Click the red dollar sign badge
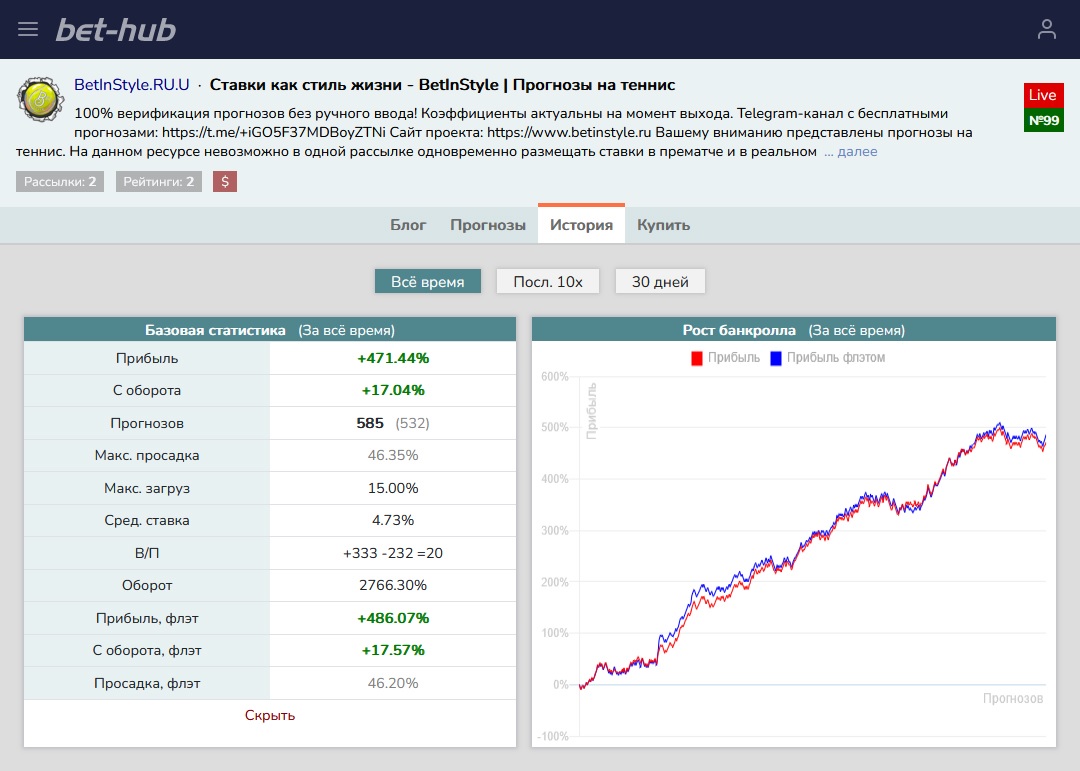Viewport: 1080px width, 771px height. point(225,181)
